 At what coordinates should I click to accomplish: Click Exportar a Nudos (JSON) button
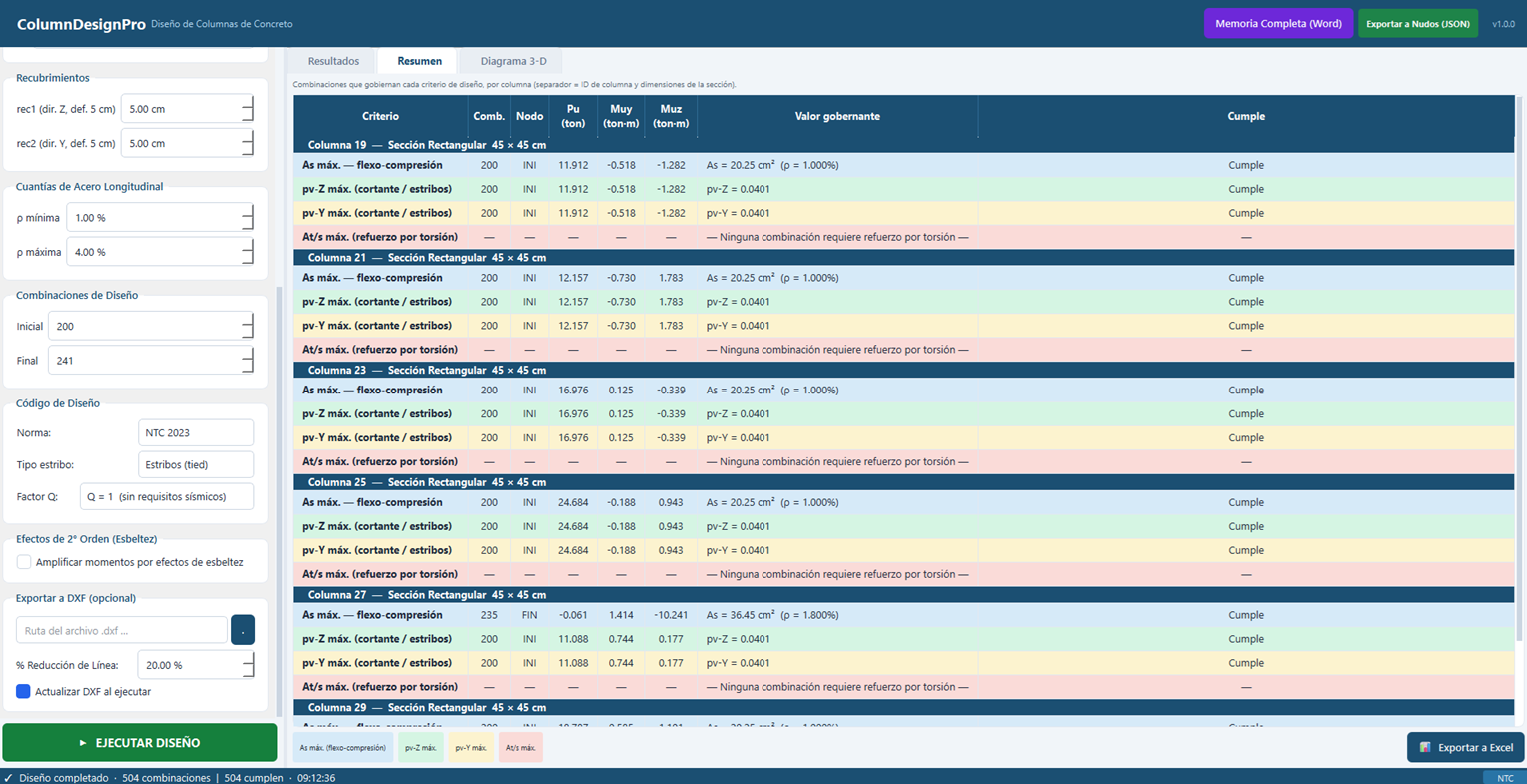pyautogui.click(x=1417, y=24)
